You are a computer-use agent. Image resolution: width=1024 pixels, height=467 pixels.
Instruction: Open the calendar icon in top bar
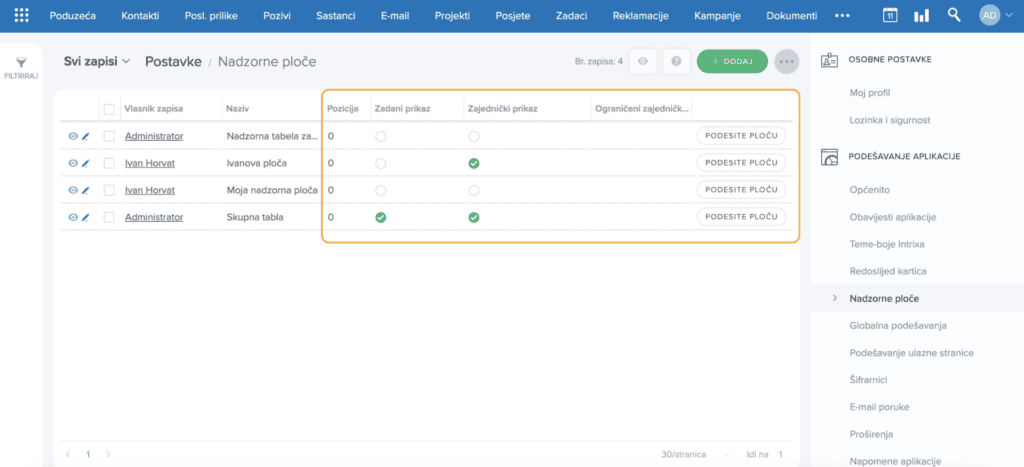[x=889, y=16]
